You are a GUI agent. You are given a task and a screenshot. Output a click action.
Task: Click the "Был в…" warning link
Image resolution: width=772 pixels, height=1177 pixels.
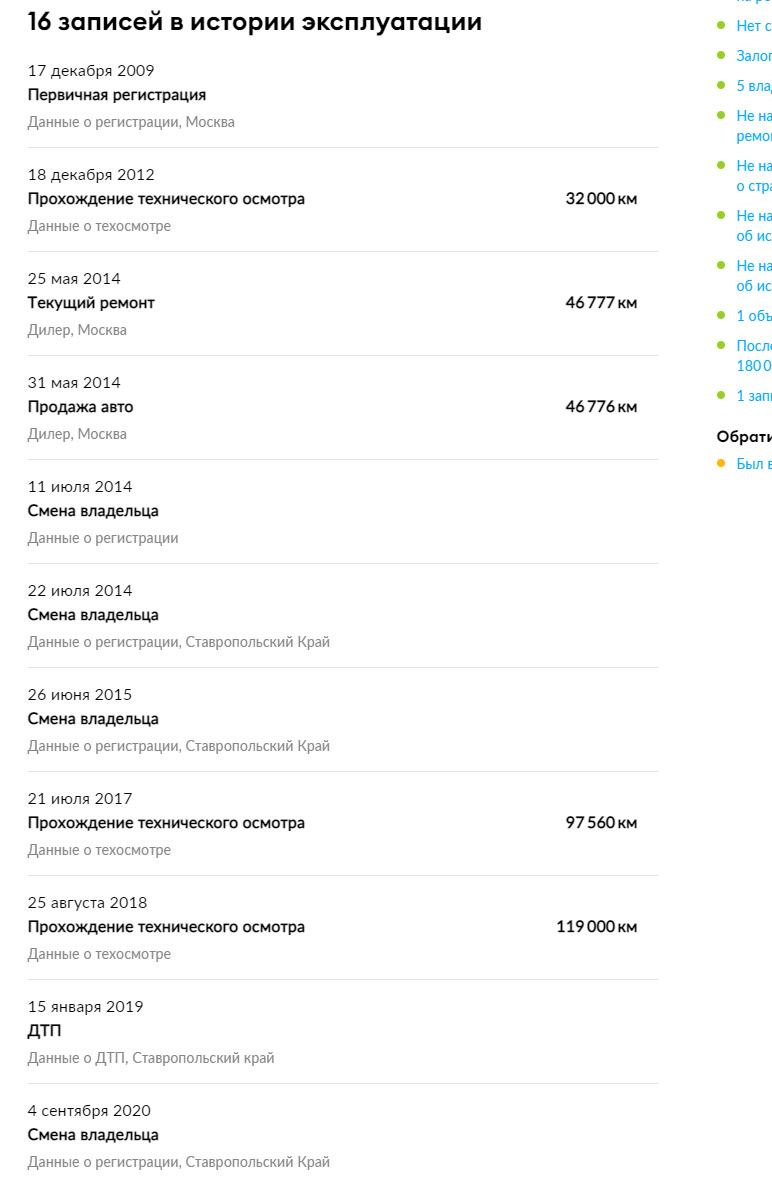coord(753,464)
